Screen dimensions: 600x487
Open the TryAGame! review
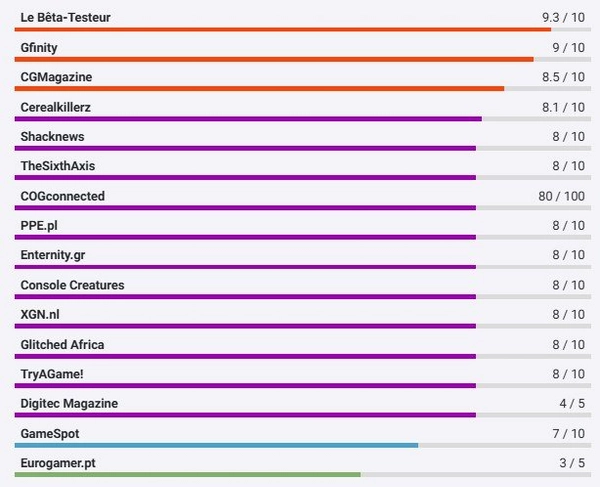(x=53, y=374)
